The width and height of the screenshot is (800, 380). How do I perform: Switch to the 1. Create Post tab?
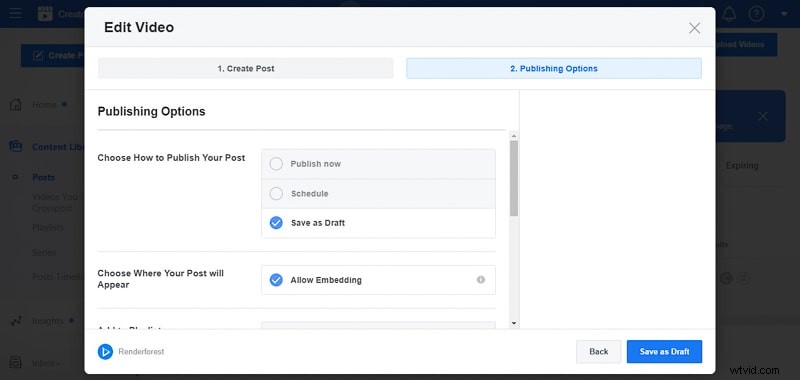[246, 68]
